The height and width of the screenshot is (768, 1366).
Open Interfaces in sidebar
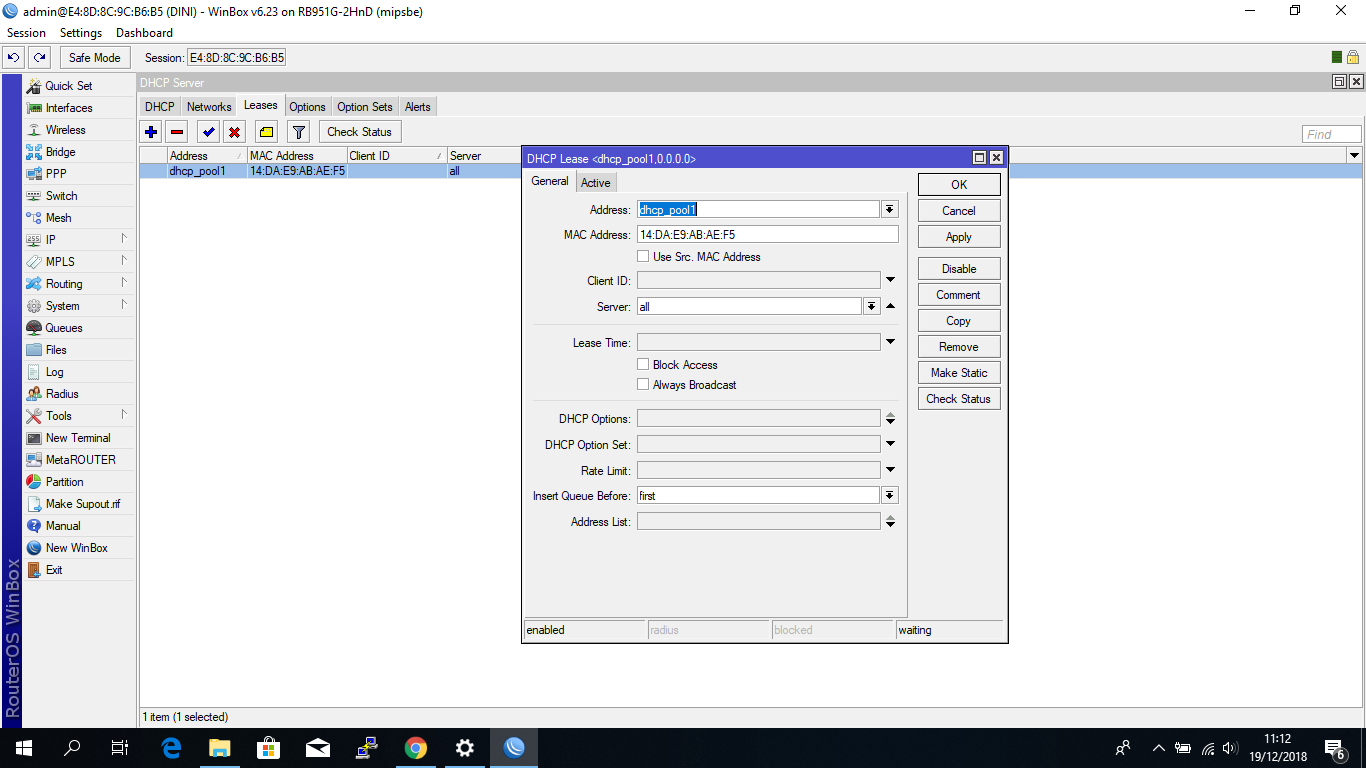[x=78, y=108]
